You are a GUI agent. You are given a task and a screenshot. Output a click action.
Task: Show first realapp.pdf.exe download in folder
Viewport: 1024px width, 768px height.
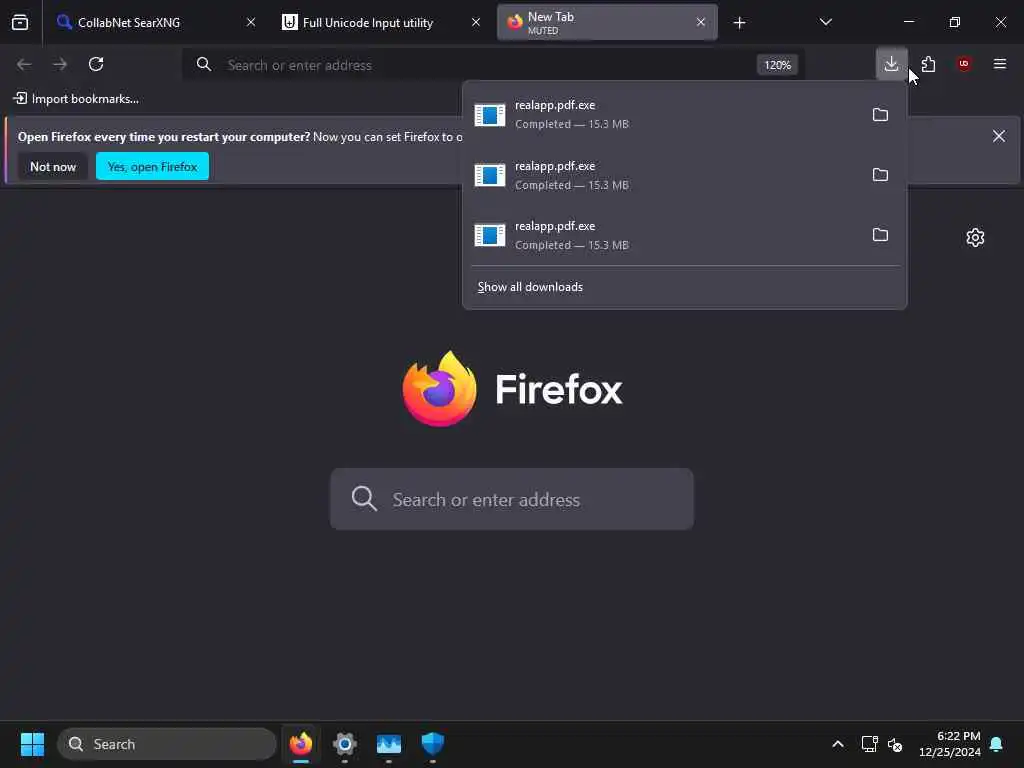[880, 115]
